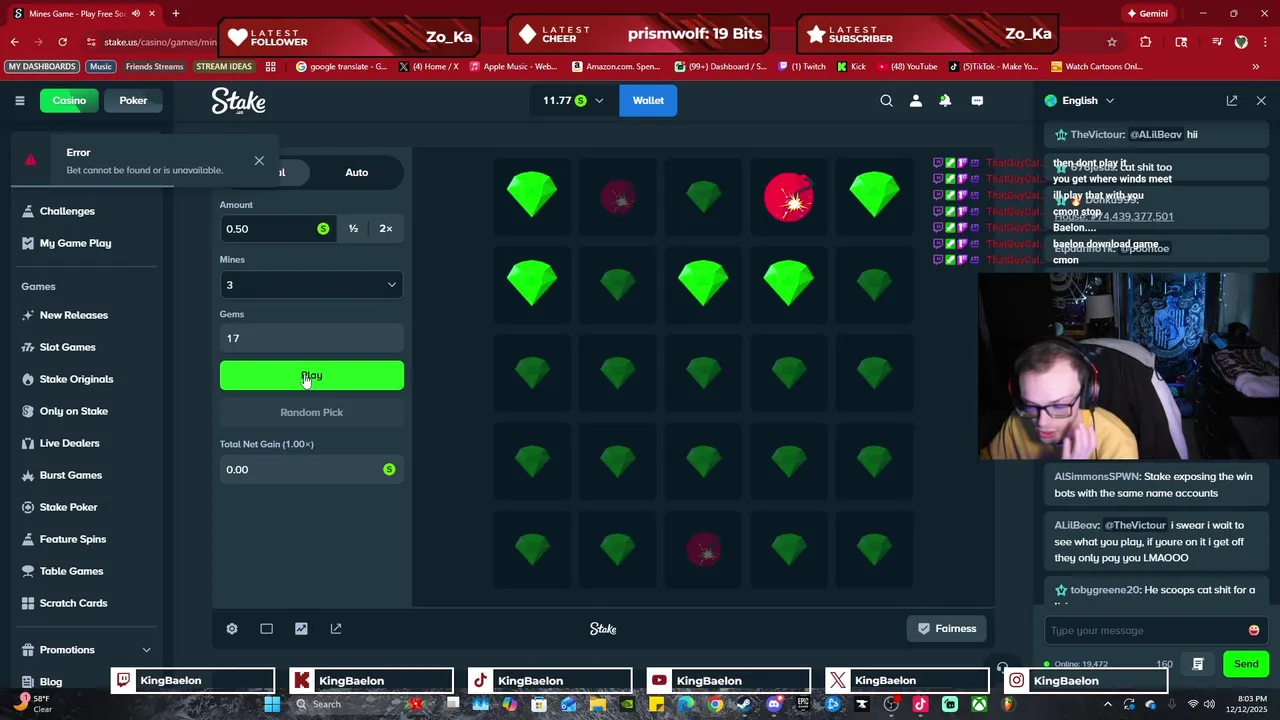This screenshot has height=720, width=1280.
Task: Open the English language dropdown
Action: tap(1079, 100)
